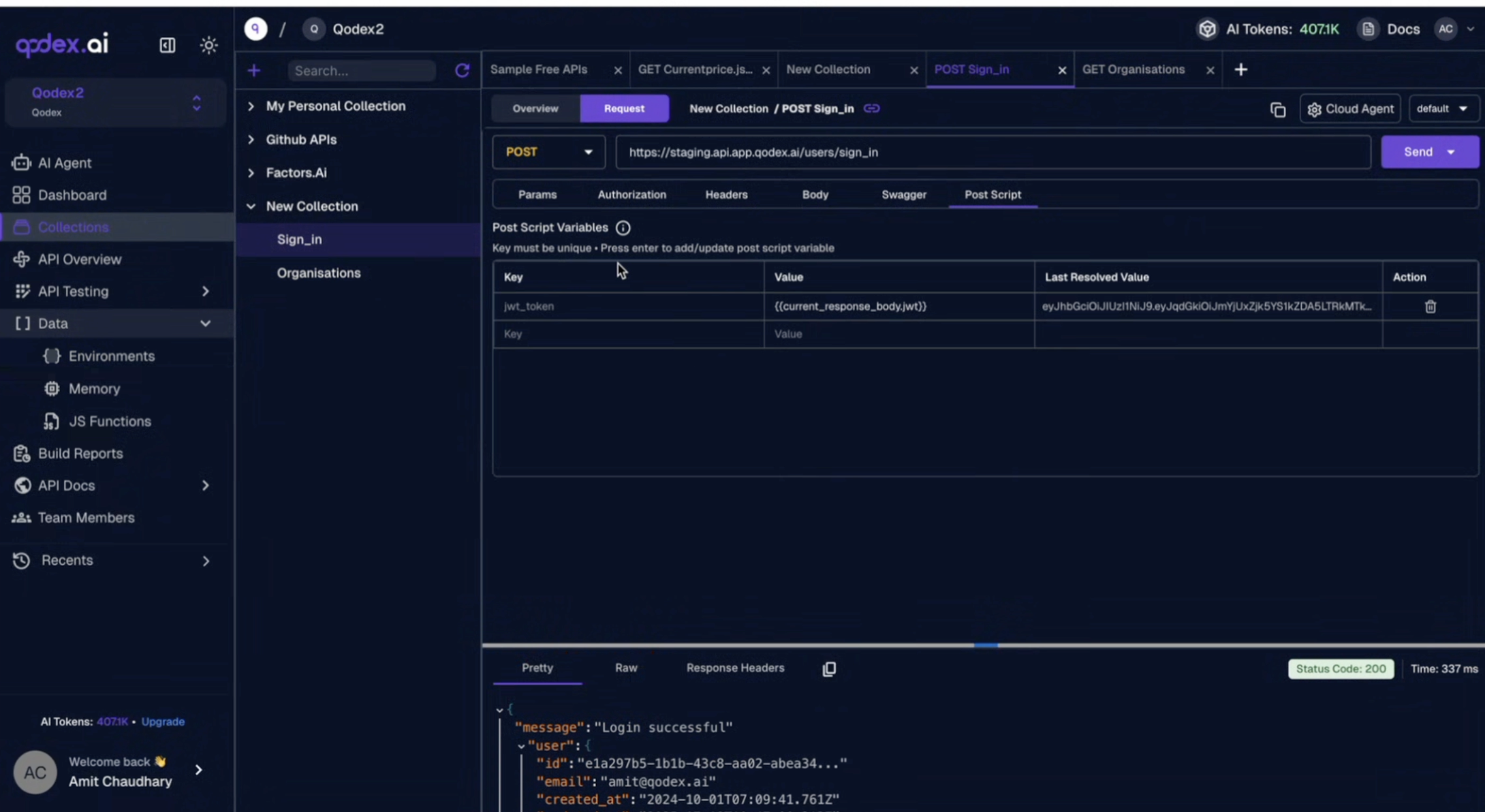Select the Sign_in request
Viewport: 1485px width, 812px height.
coord(358,240)
